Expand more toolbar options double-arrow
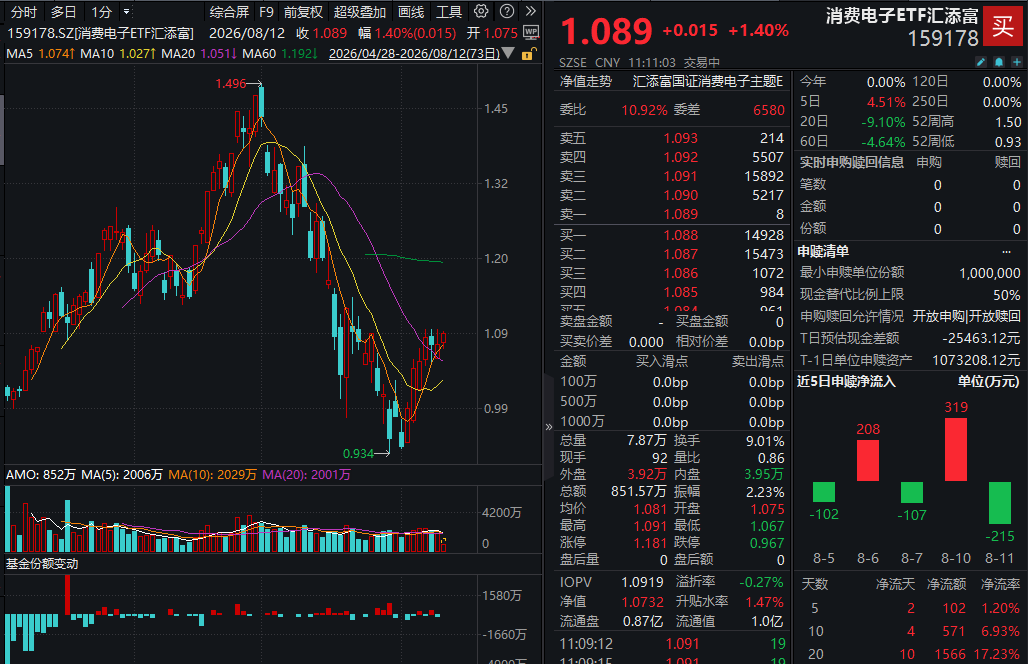1028x664 pixels. [x=531, y=11]
